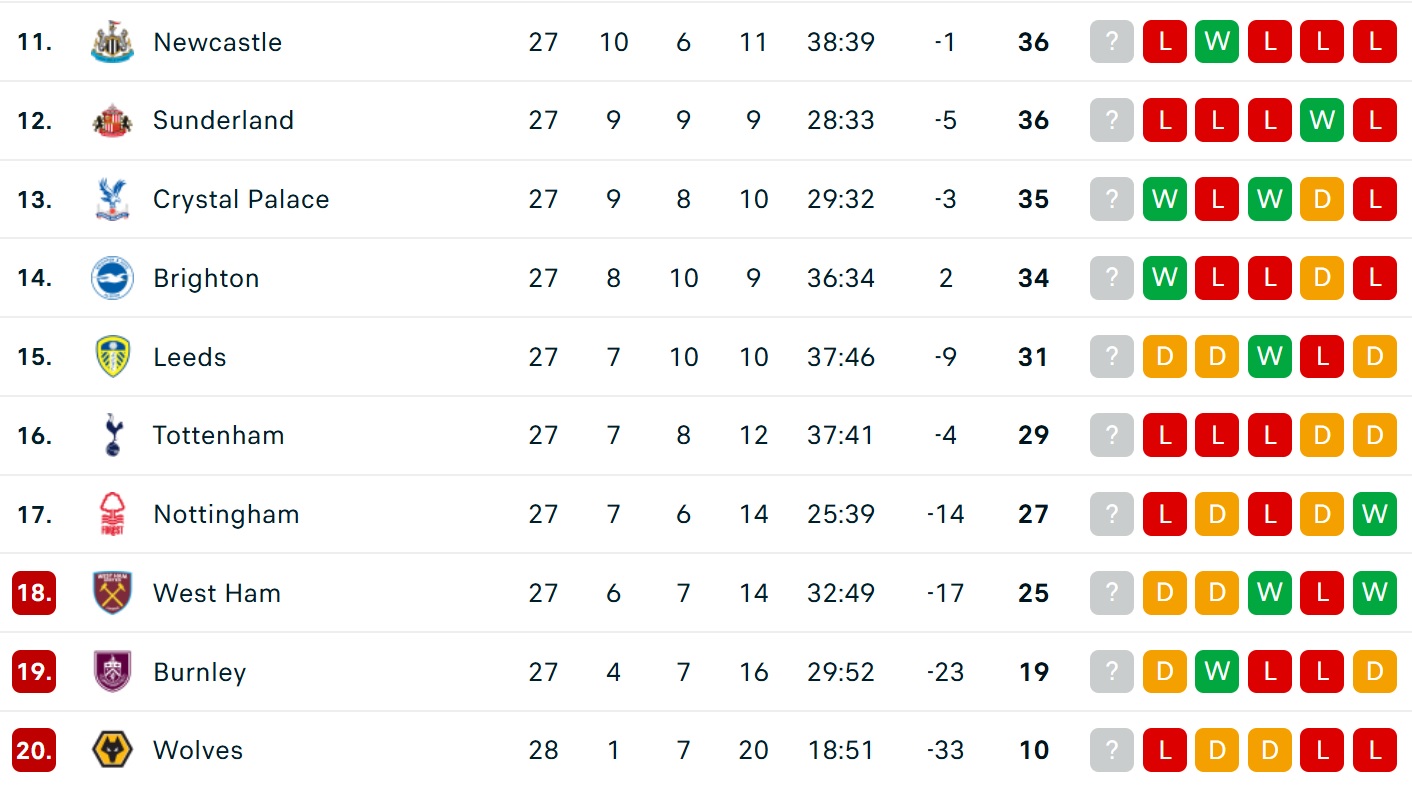Click Nottingham's green W form badge

click(1374, 514)
